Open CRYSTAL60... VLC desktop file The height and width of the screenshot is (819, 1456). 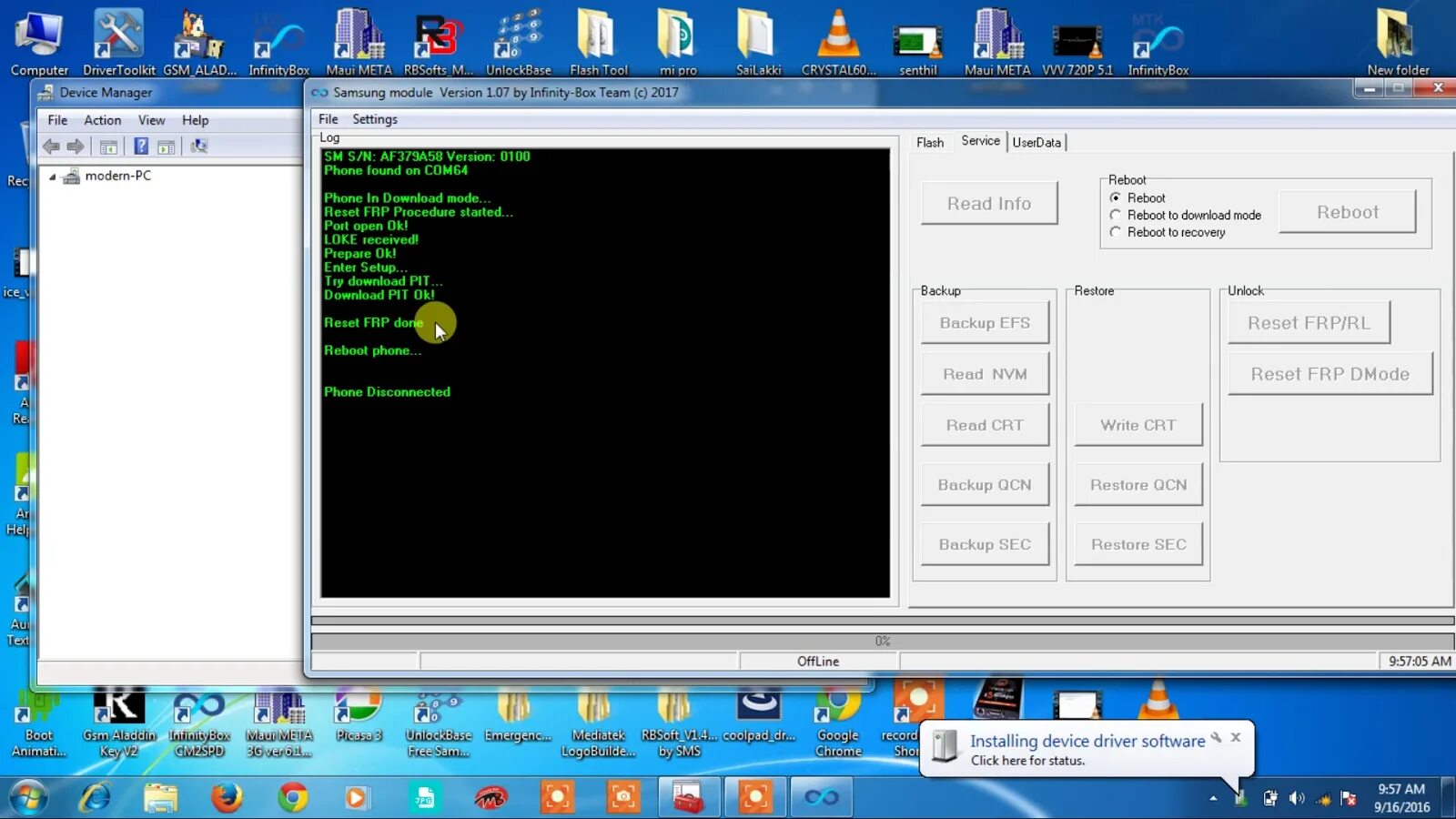click(x=838, y=44)
